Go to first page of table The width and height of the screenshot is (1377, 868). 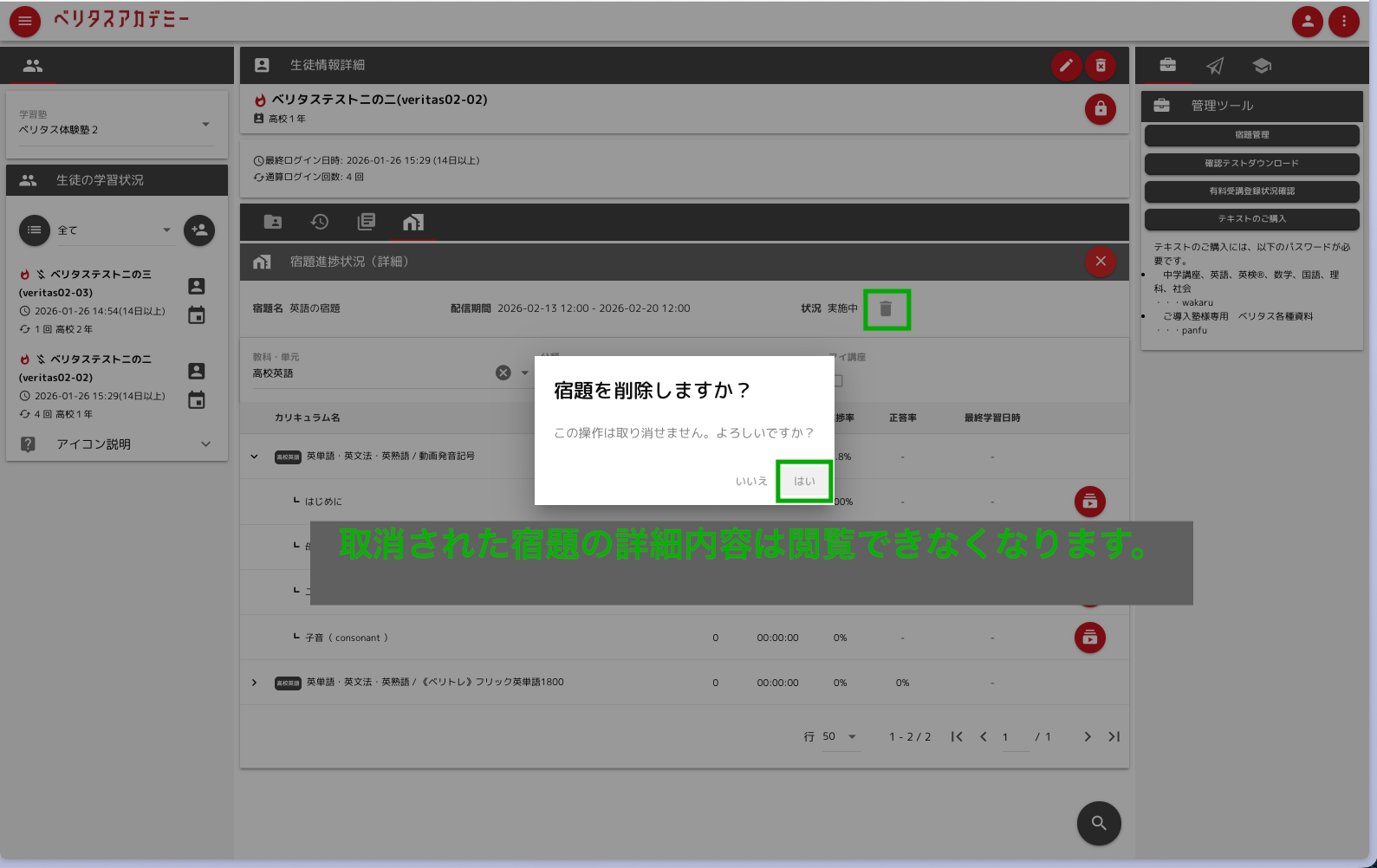click(x=957, y=736)
